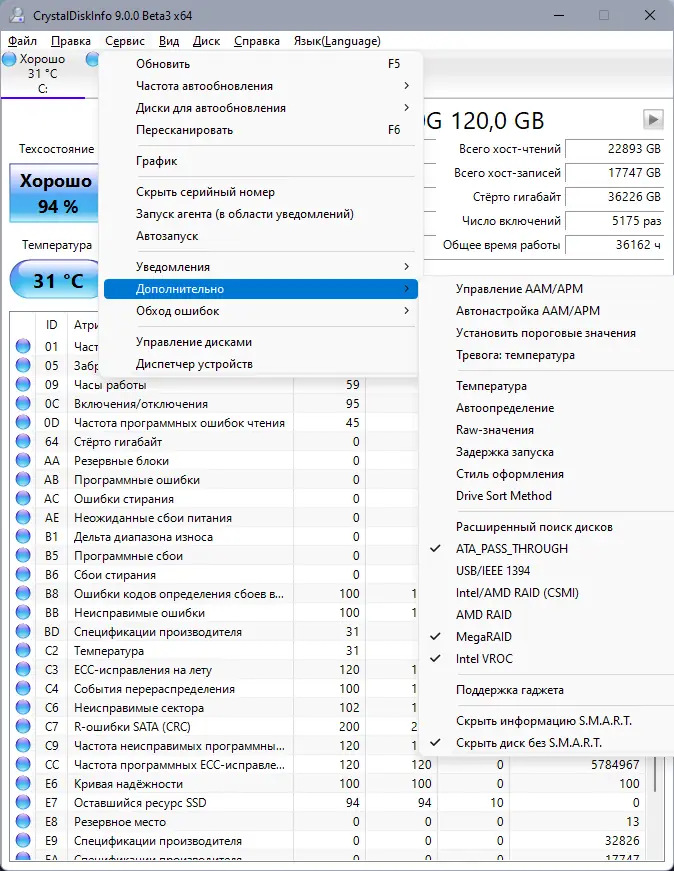Click the status orb beside ID C3
674x871 pixels.
pyautogui.click(x=24, y=670)
